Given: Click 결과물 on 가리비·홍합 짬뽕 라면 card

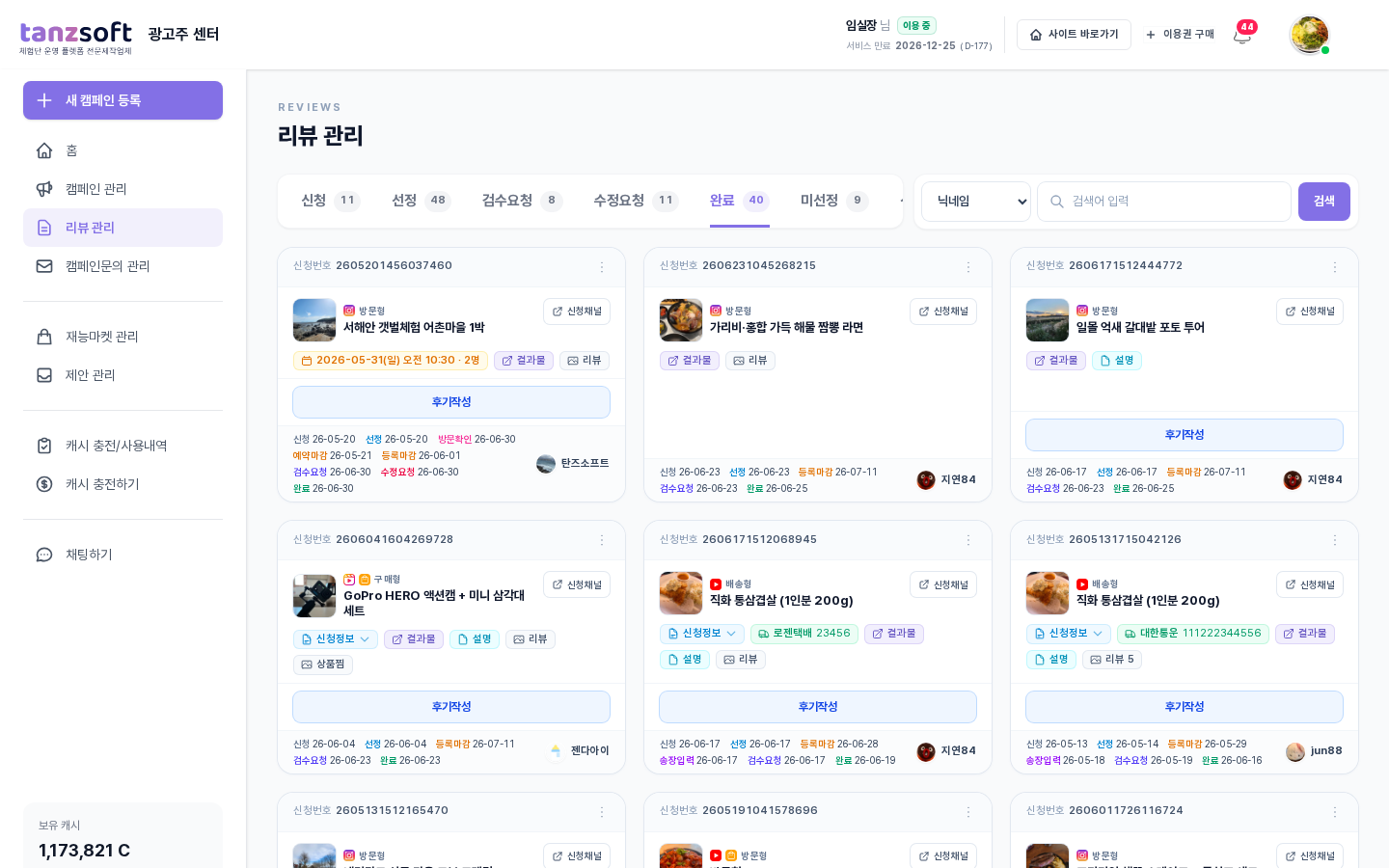Looking at the screenshot, I should (690, 361).
